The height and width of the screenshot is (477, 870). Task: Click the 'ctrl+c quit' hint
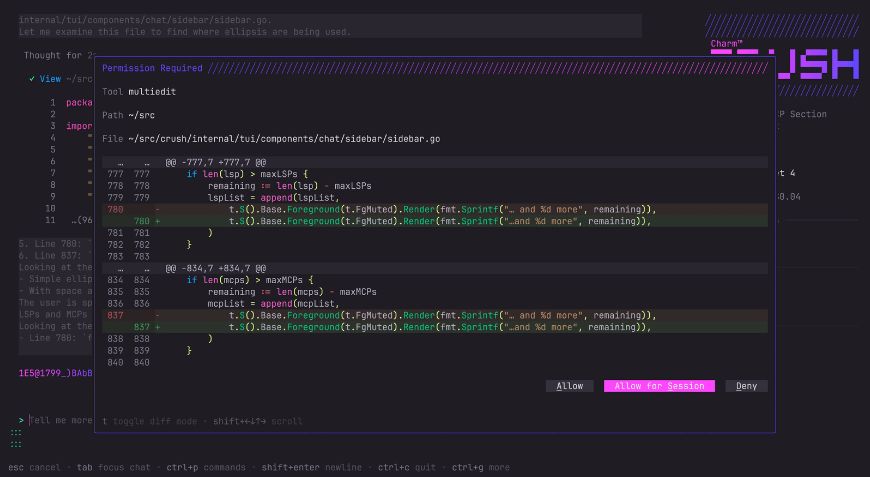pyautogui.click(x=407, y=467)
